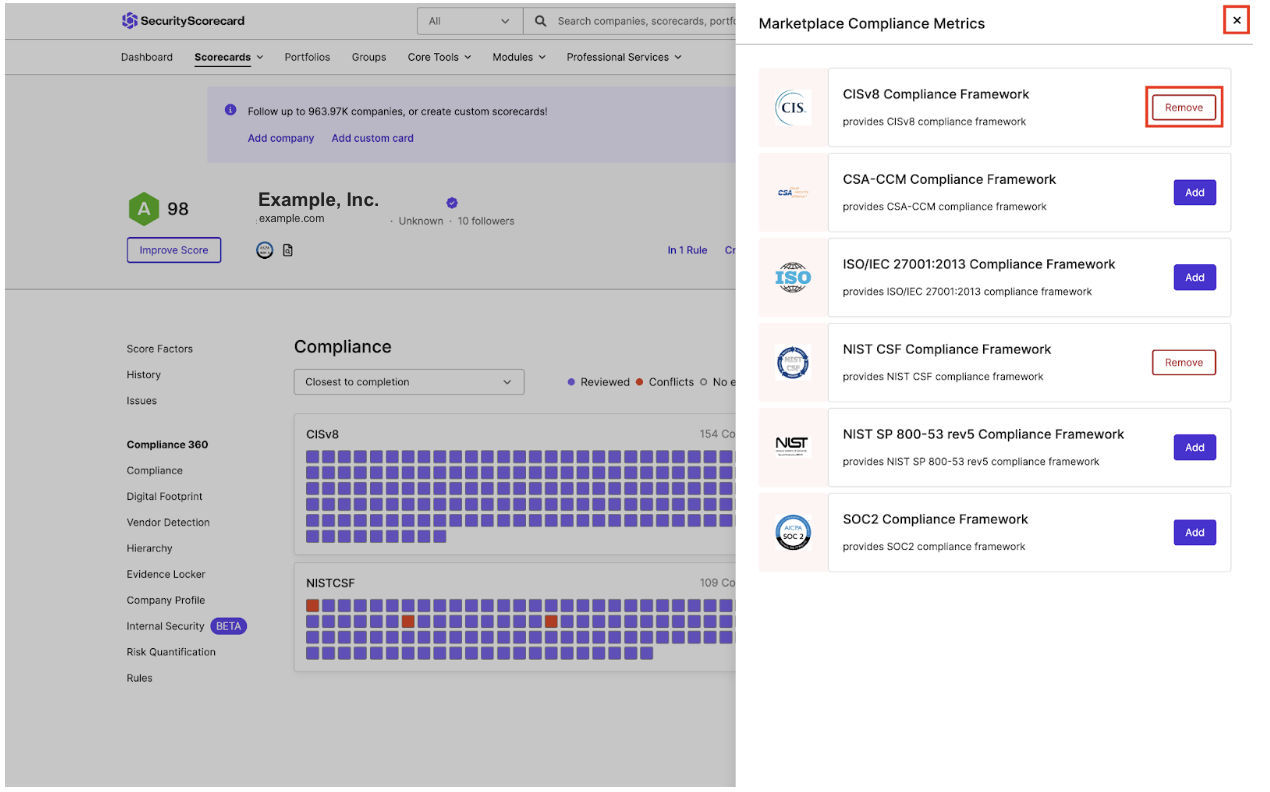This screenshot has width=1270, height=792.
Task: Open Rules in the sidebar
Action: coord(140,678)
